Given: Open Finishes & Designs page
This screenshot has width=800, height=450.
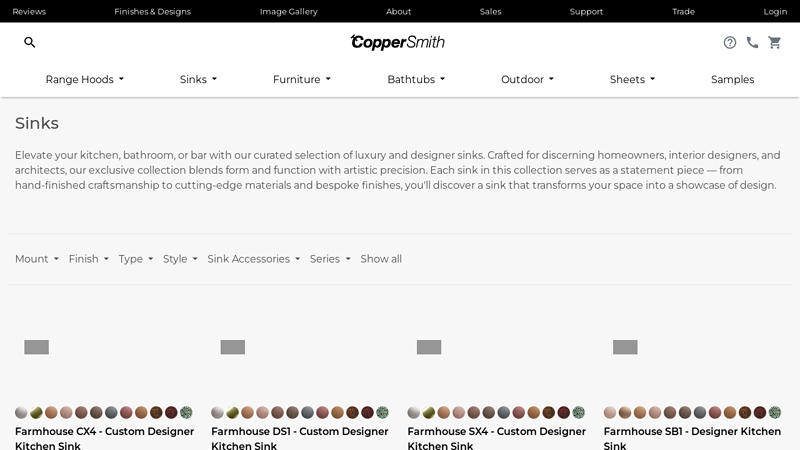Looking at the screenshot, I should tap(152, 12).
